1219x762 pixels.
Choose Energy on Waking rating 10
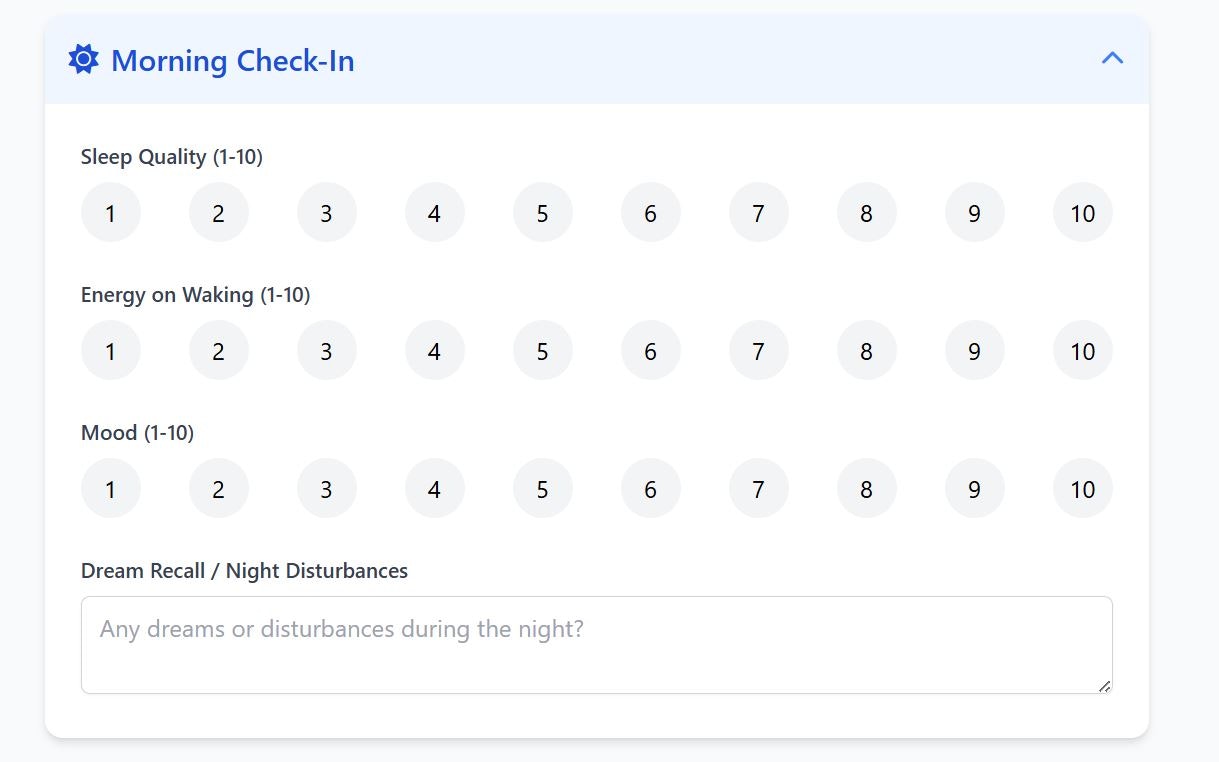[x=1083, y=350]
